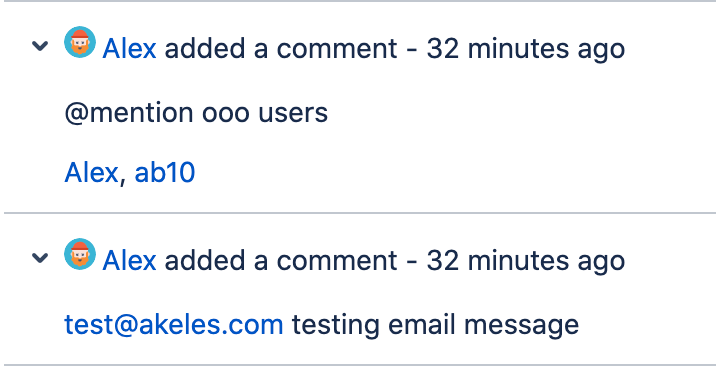Open the test@akeles.com email link
Image resolution: width=716 pixels, height=366 pixels.
click(174, 325)
